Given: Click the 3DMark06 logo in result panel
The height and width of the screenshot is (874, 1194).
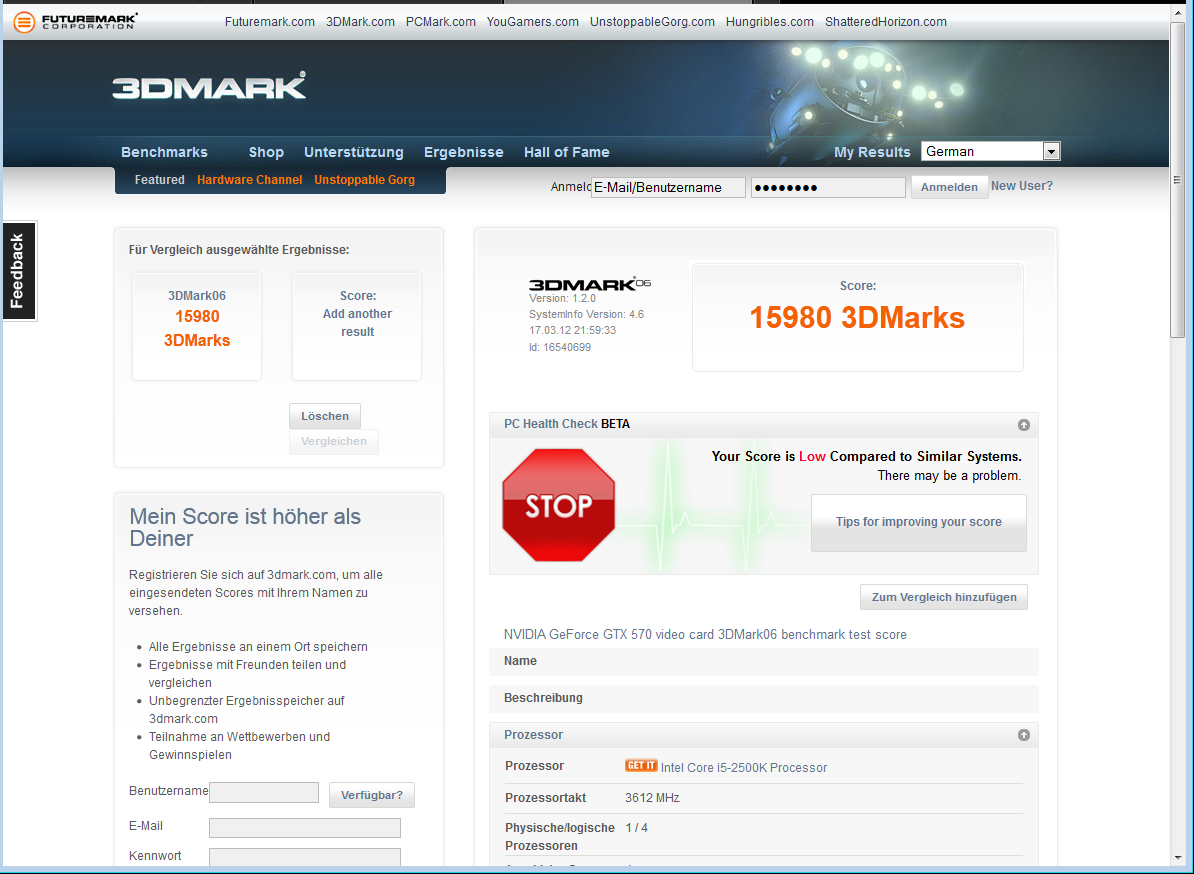Looking at the screenshot, I should click(589, 284).
